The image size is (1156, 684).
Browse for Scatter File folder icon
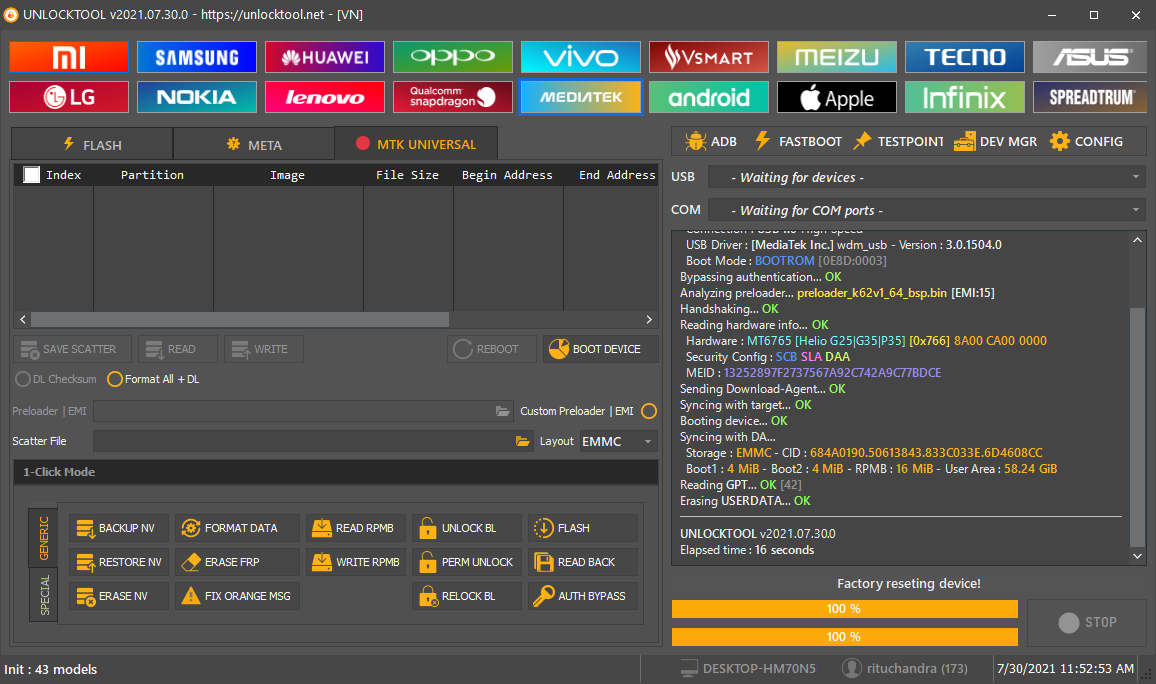coord(523,442)
